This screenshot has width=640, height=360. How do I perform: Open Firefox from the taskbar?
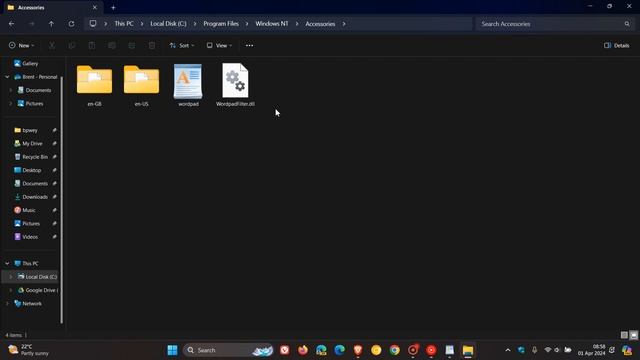(x=303, y=350)
